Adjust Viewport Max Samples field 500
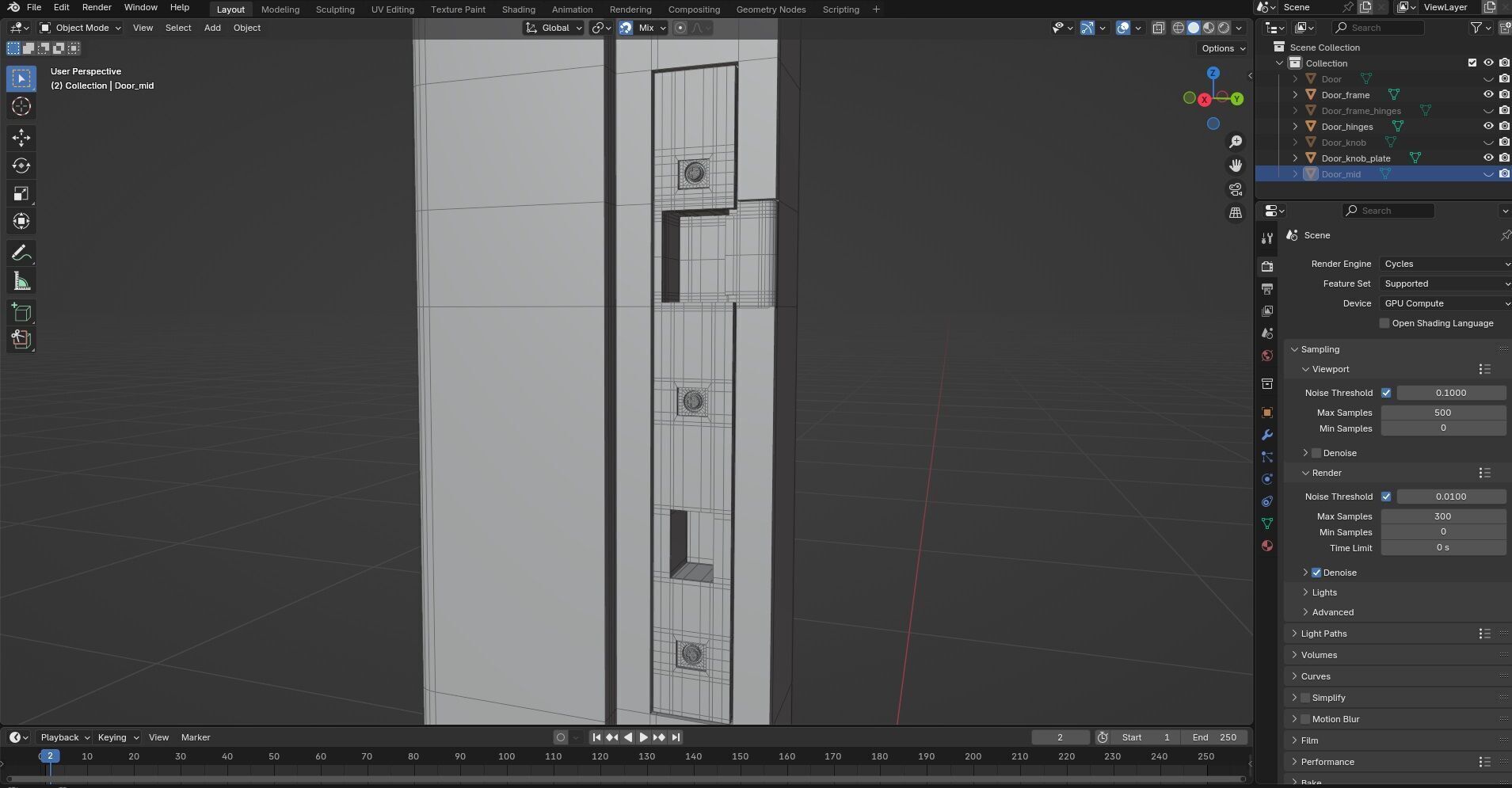Screen dimensions: 1512x788 (1443, 413)
